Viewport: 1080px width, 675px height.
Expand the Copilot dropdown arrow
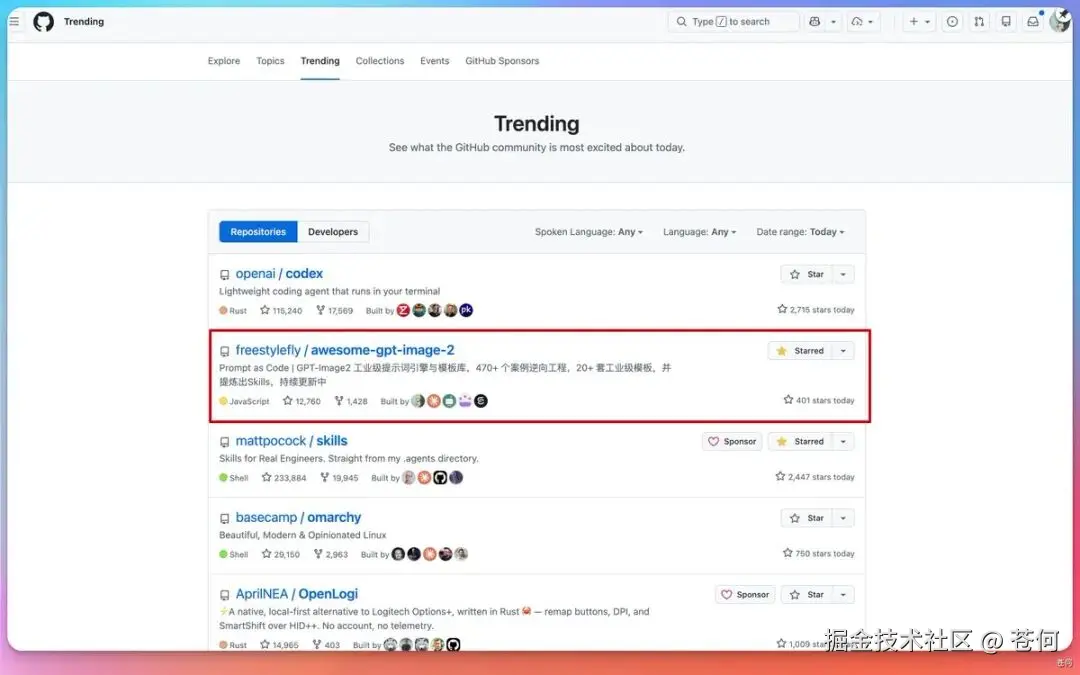(833, 21)
